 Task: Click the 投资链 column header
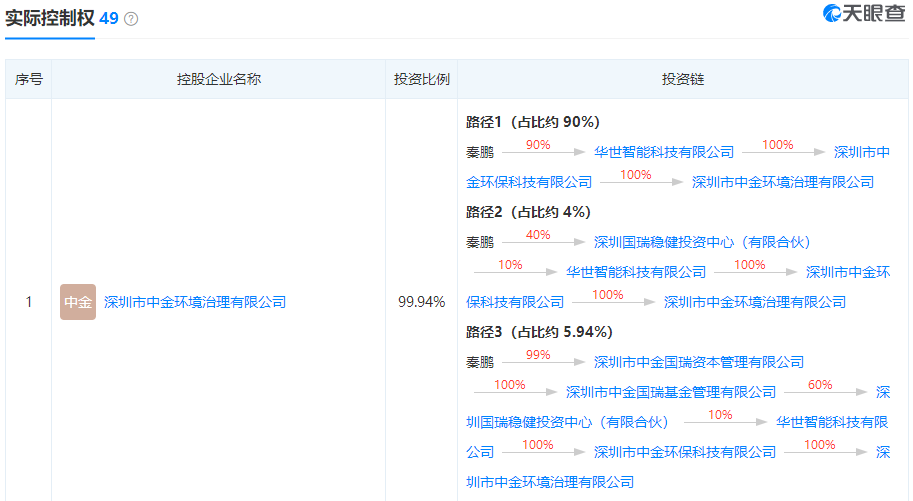(683, 79)
